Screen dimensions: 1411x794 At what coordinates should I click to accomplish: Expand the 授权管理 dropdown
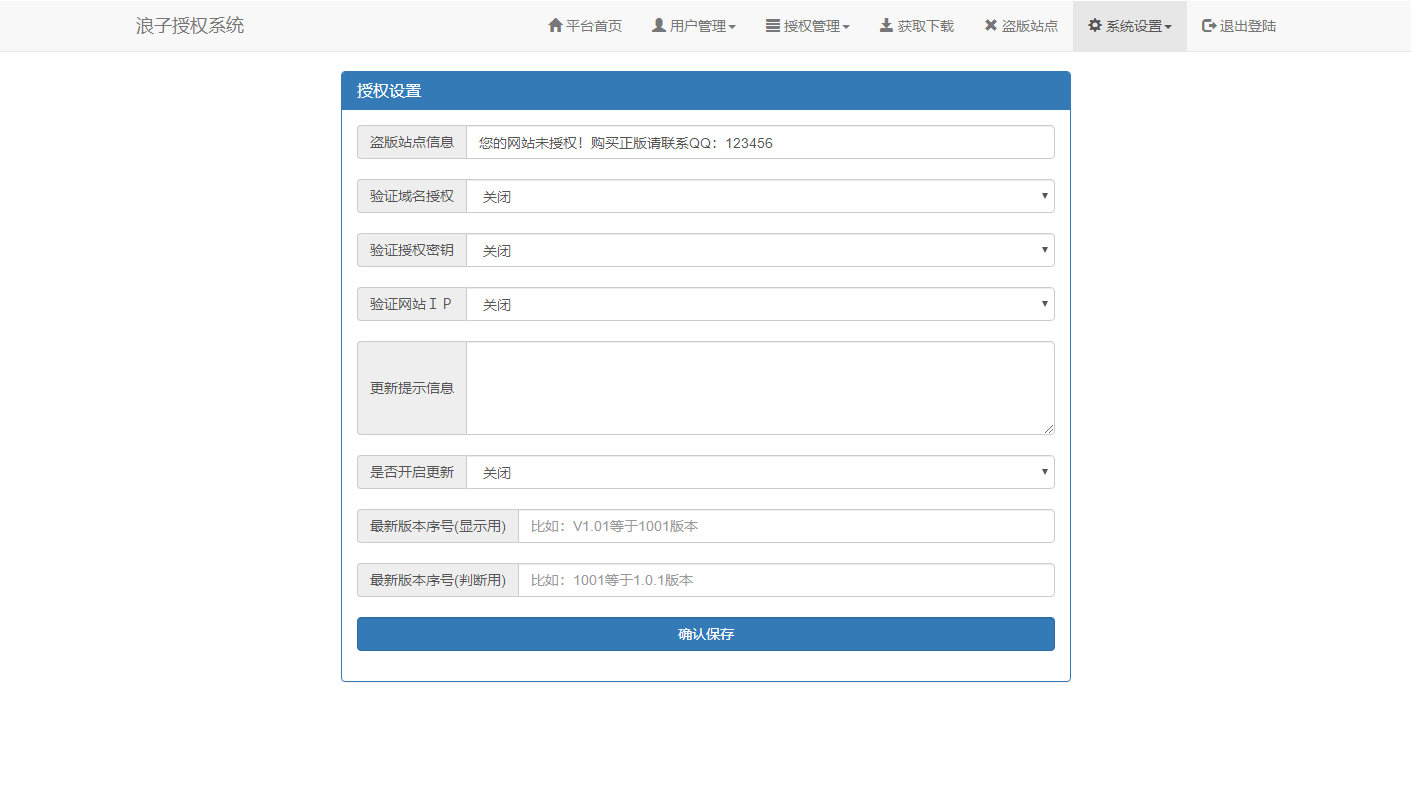click(x=808, y=25)
